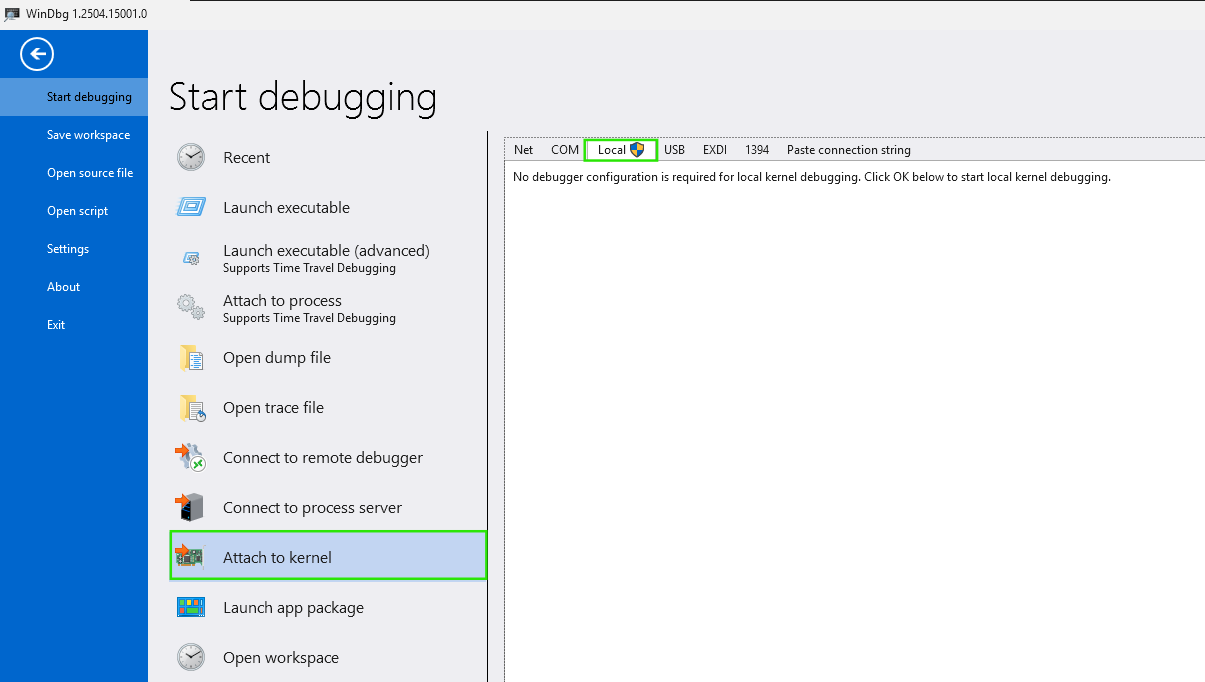
Task: Select Start debugging in sidebar
Action: point(74,97)
